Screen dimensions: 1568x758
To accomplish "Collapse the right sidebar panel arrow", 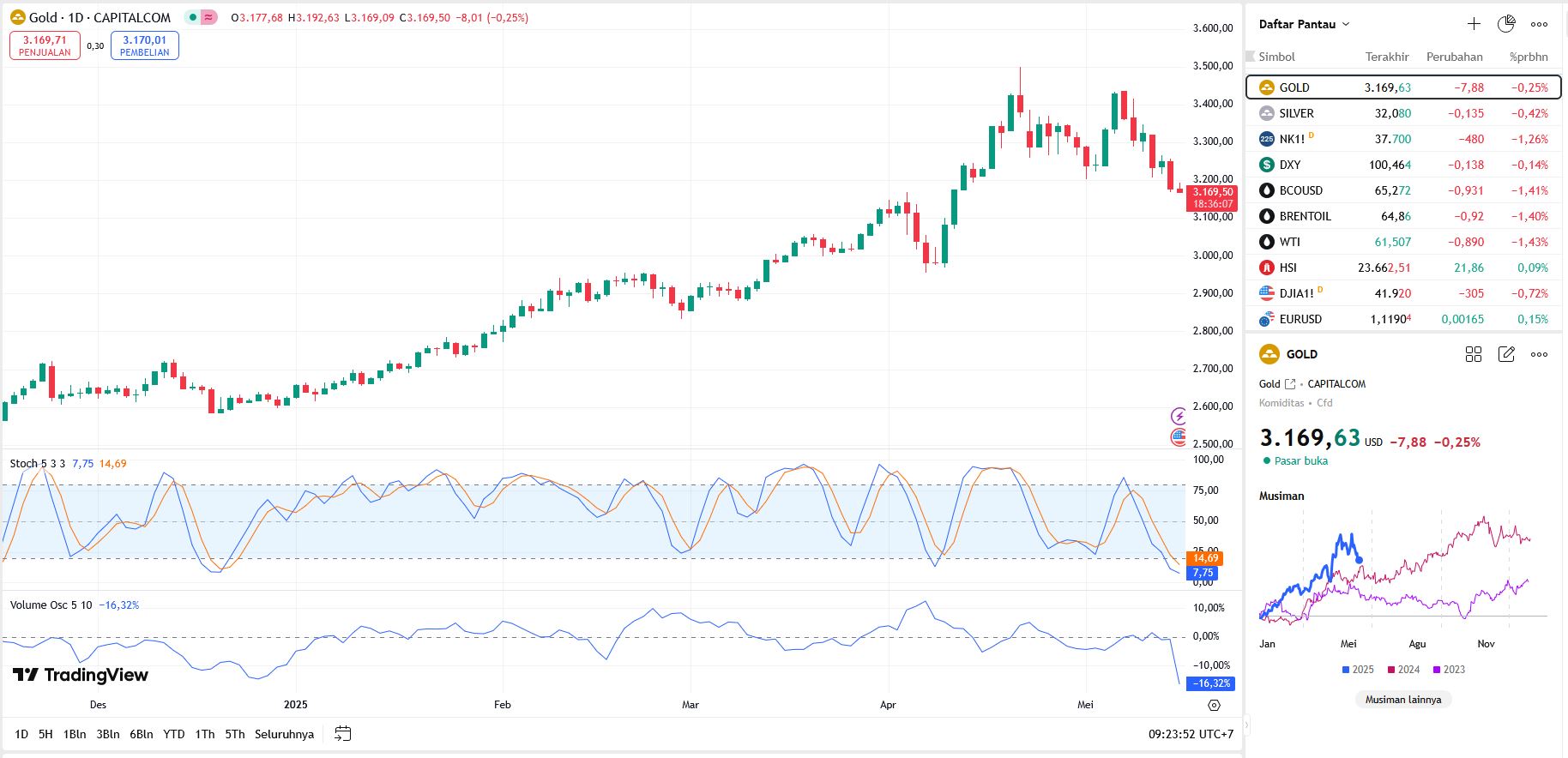I will 1246,725.
